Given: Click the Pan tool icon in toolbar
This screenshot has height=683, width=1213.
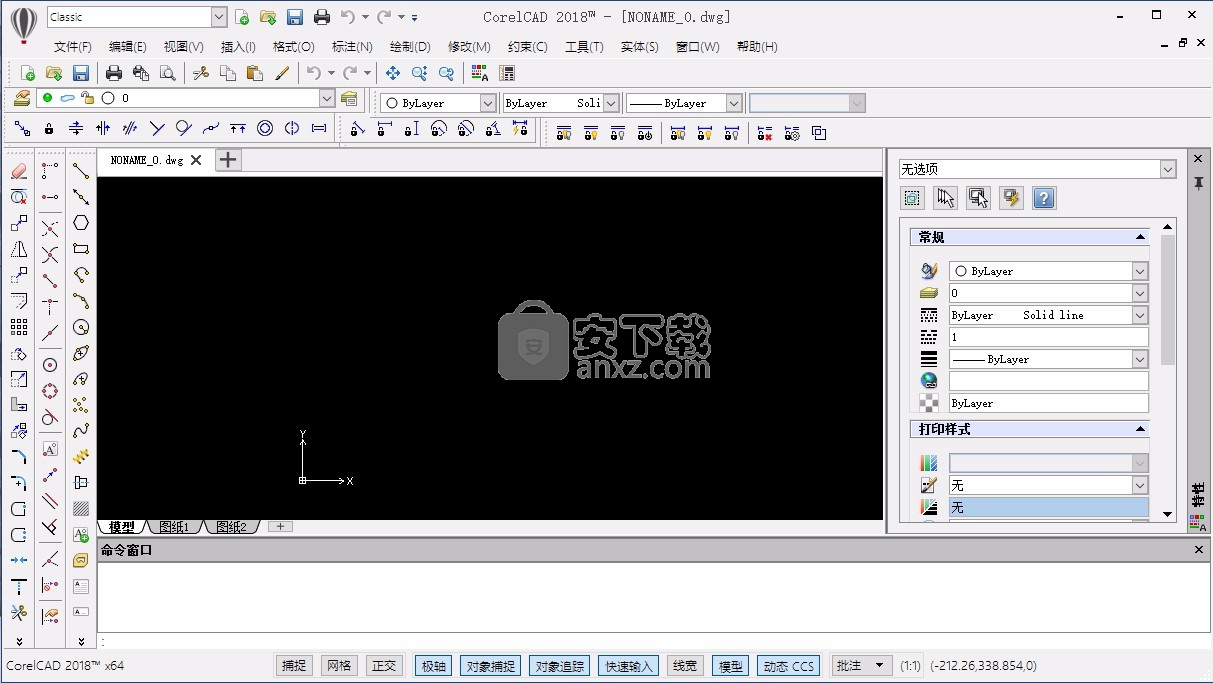Looking at the screenshot, I should pos(393,73).
